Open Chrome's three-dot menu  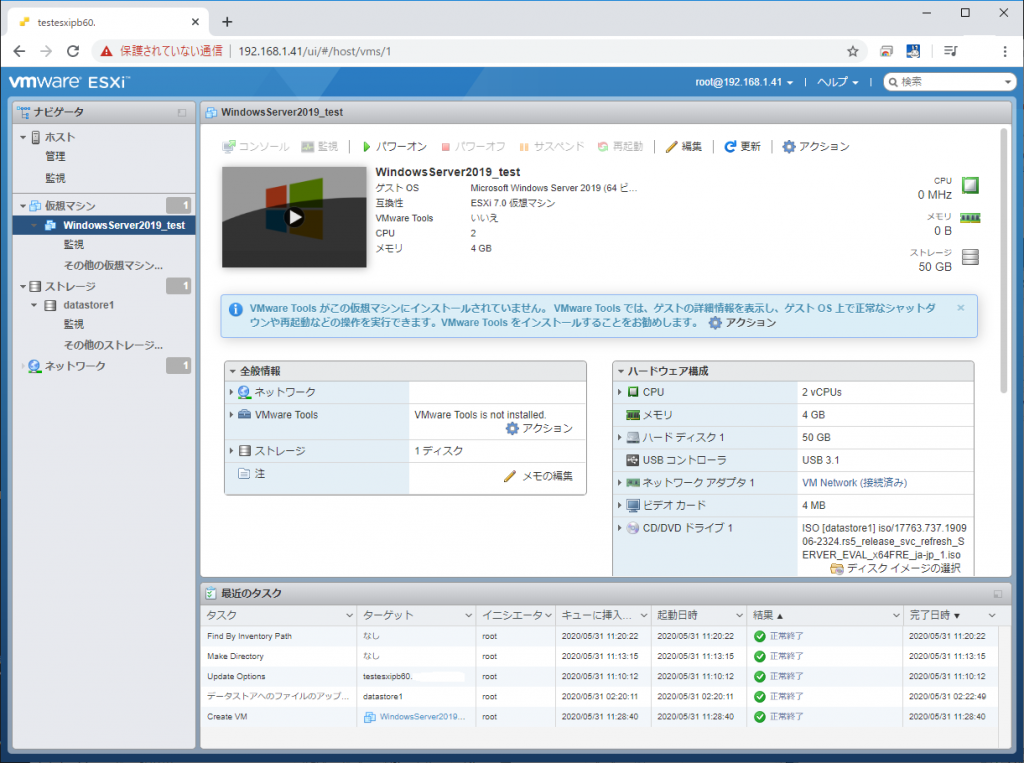pyautogui.click(x=1004, y=51)
